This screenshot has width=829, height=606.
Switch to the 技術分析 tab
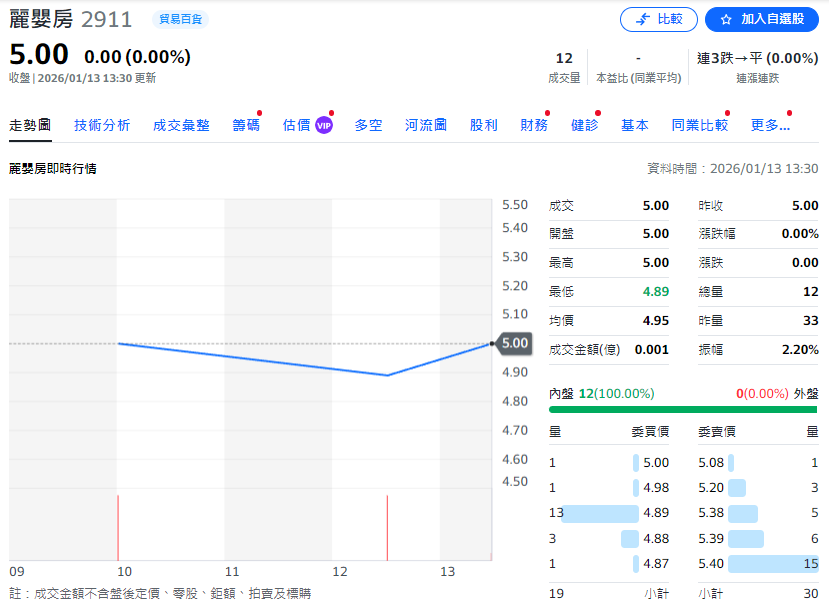click(x=102, y=125)
